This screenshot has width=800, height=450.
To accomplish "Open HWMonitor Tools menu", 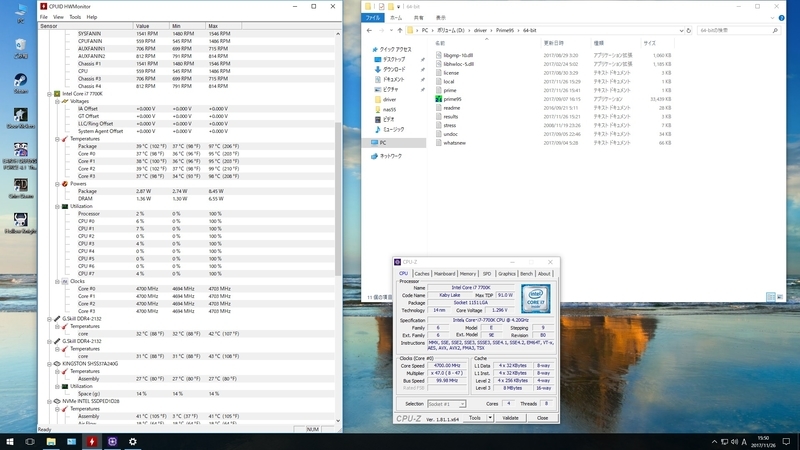I will [x=75, y=17].
